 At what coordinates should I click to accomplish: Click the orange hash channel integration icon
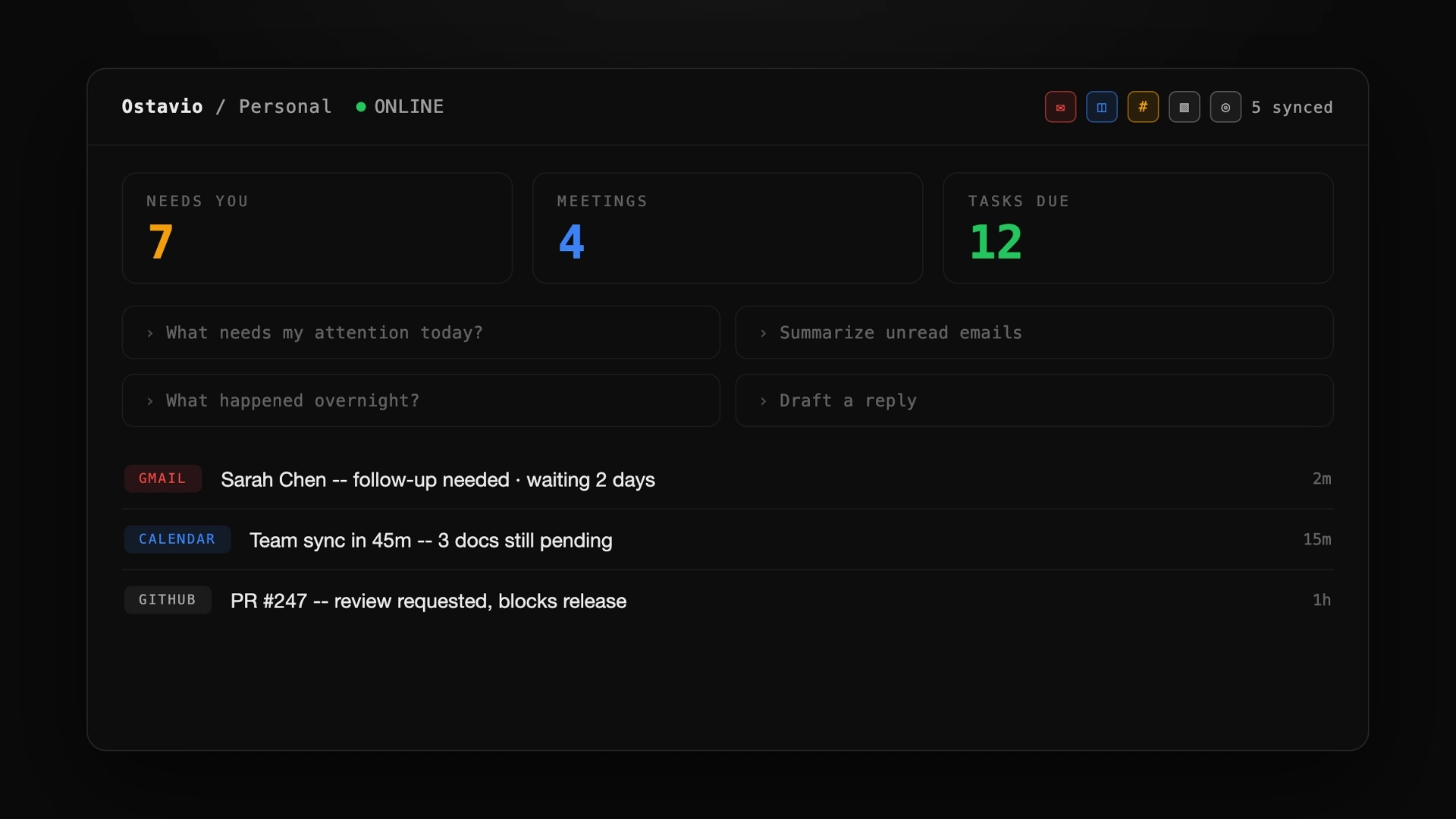tap(1143, 107)
